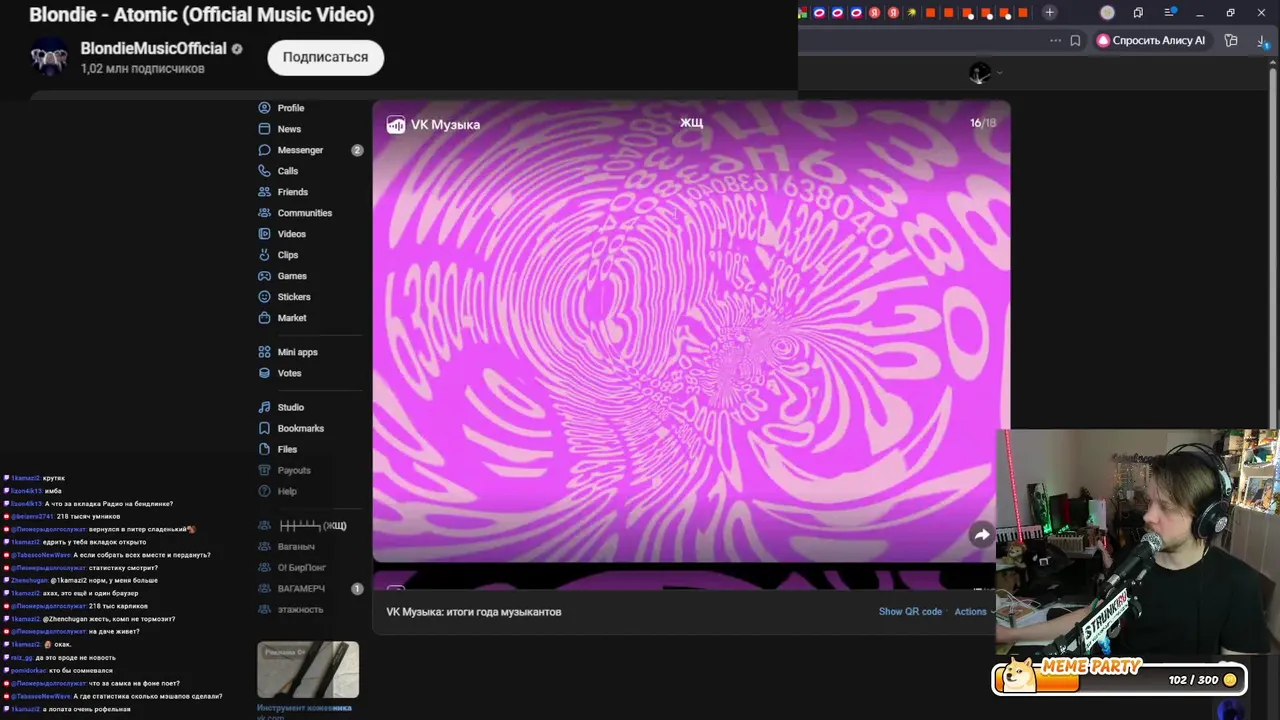
Task: Click the ЖЩ label atop the story
Action: pyautogui.click(x=691, y=123)
